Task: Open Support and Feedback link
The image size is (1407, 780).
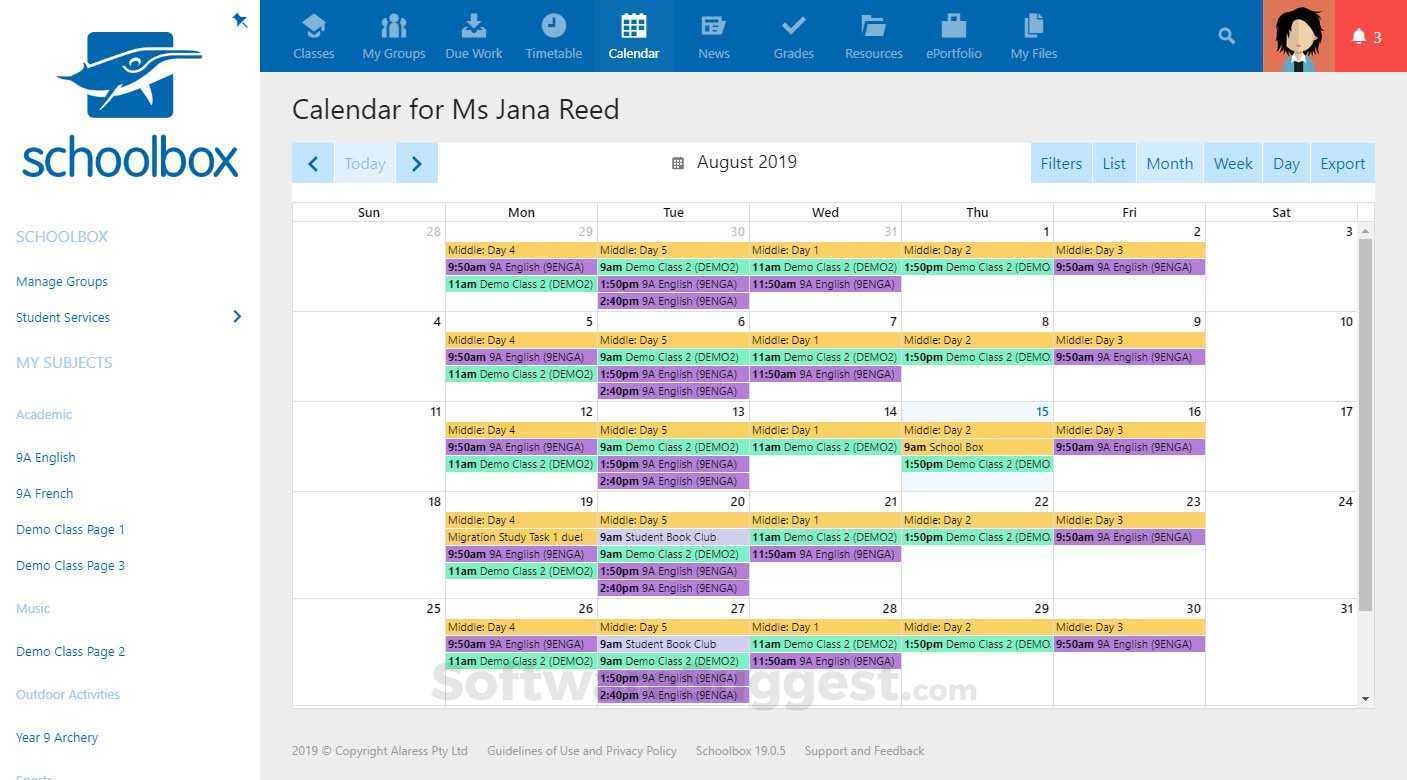Action: coord(864,750)
